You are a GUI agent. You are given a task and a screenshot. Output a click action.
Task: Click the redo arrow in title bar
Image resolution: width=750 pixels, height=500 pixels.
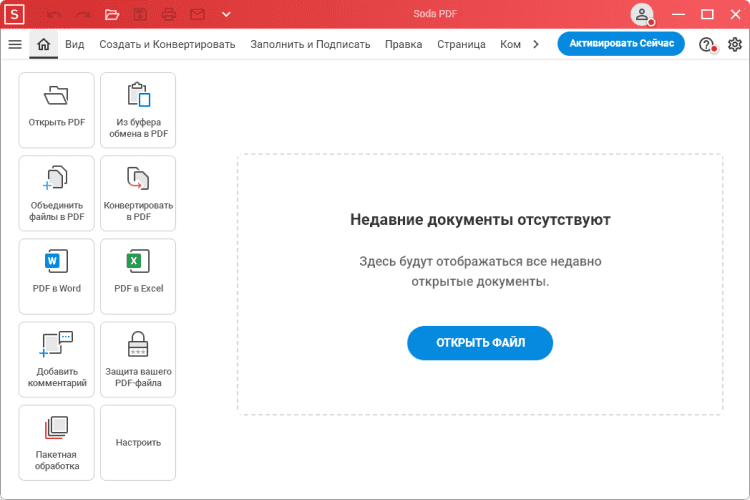(83, 14)
